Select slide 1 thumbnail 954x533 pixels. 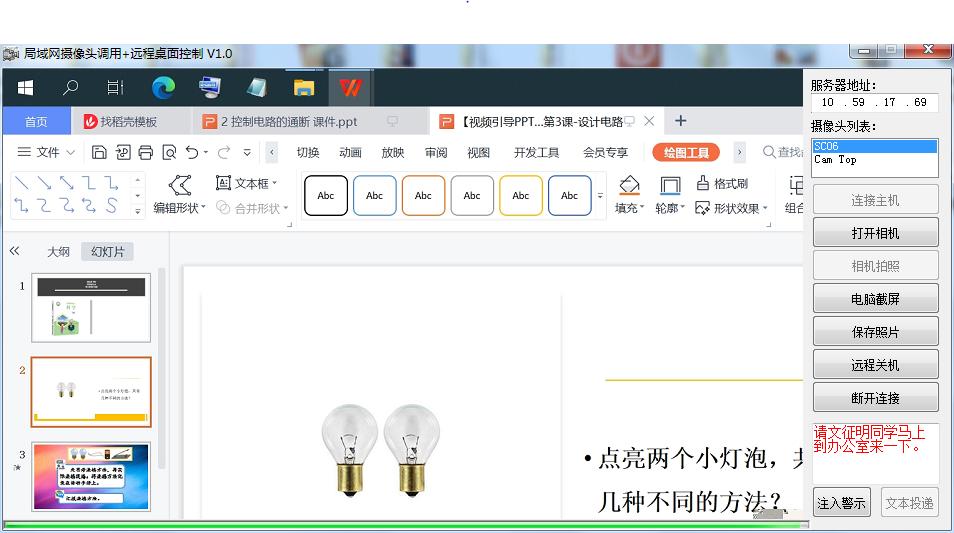tap(91, 307)
